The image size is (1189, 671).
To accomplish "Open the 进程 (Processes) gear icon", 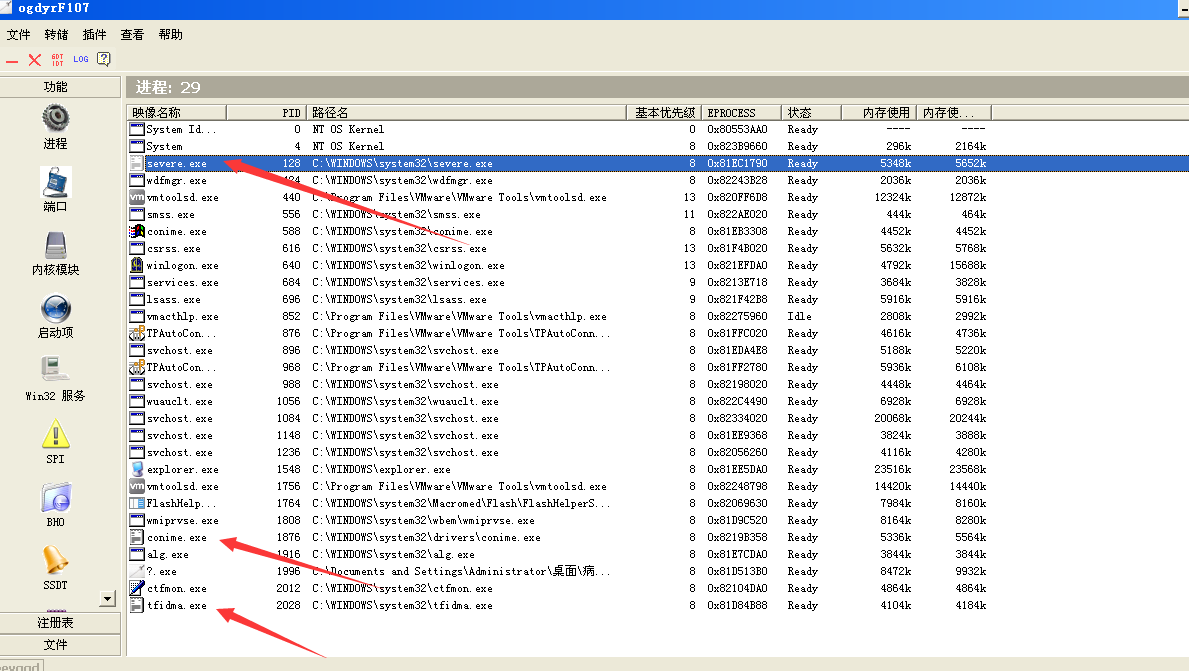I will (x=55, y=118).
